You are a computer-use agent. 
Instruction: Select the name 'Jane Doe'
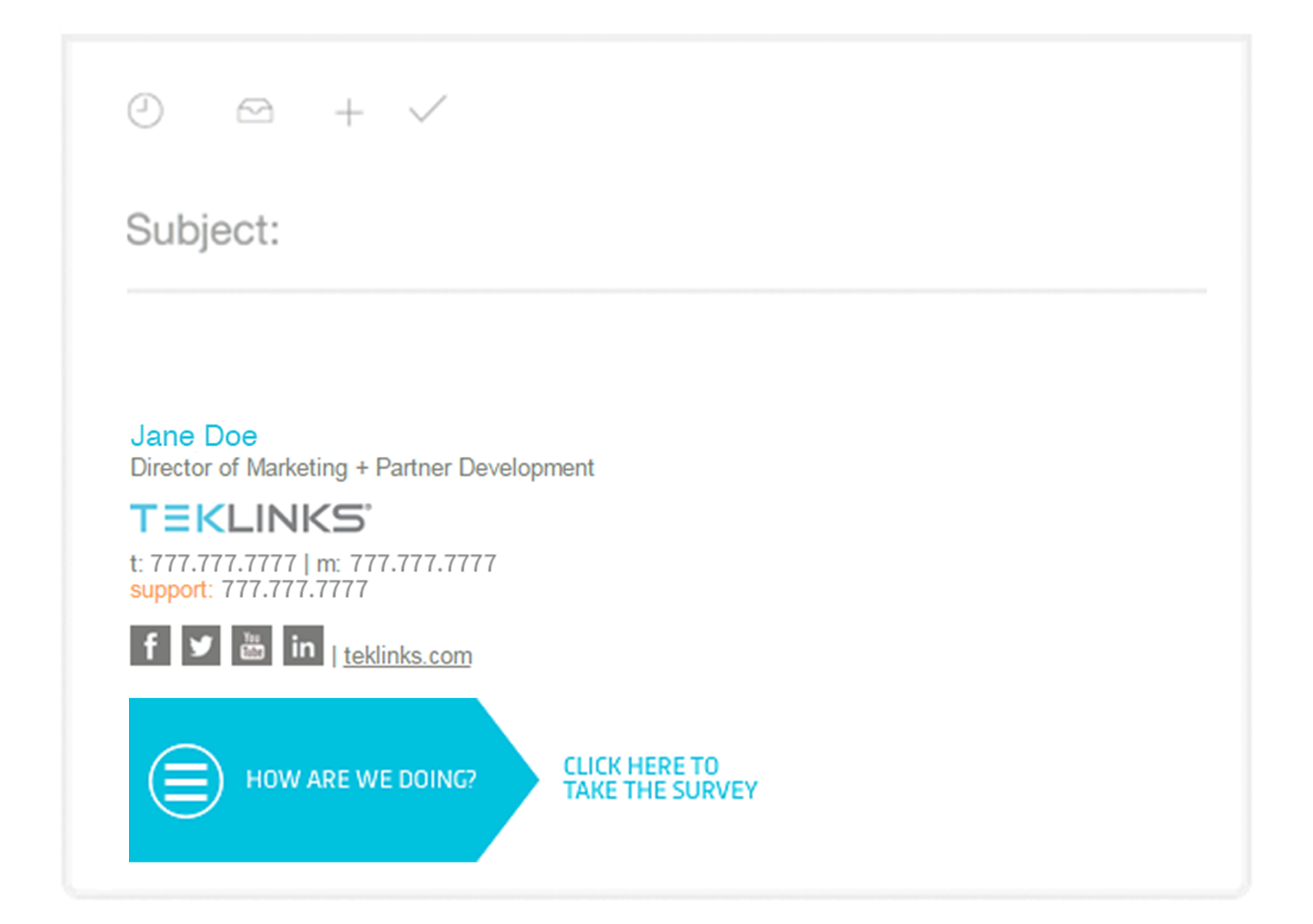click(194, 436)
